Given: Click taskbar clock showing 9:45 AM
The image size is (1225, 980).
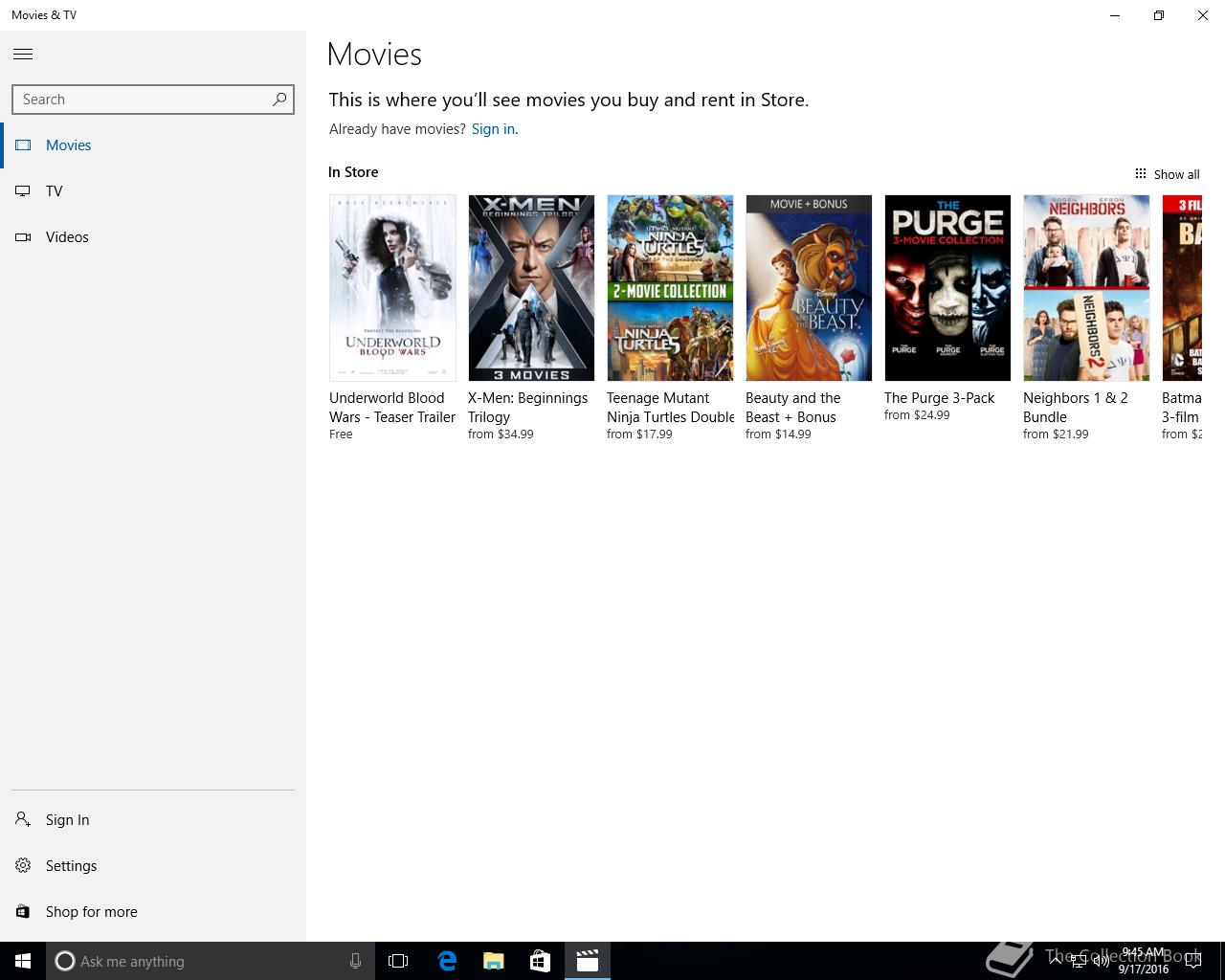Looking at the screenshot, I should (x=1144, y=961).
